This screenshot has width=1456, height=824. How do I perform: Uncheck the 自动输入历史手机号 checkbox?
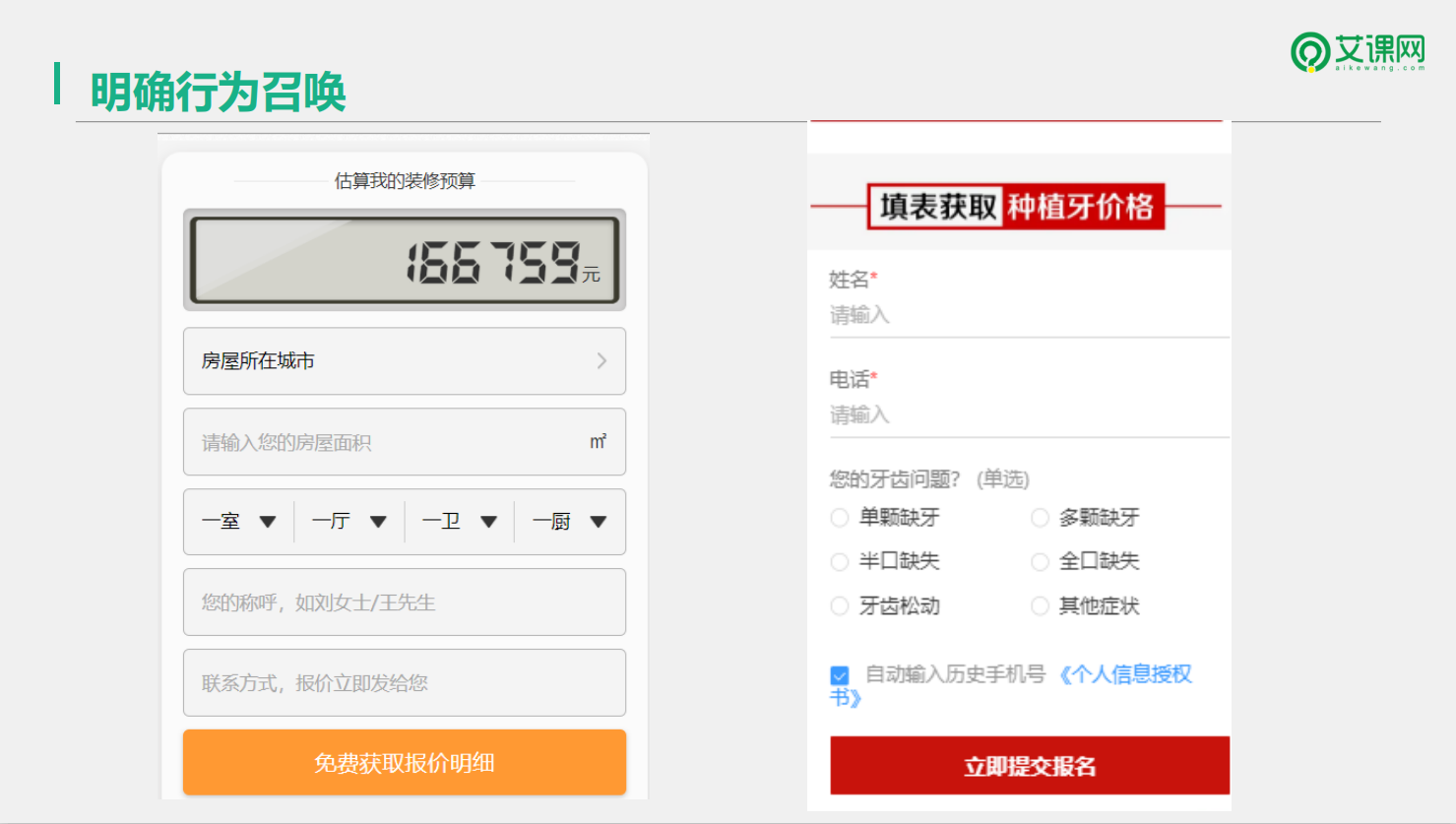(x=840, y=675)
